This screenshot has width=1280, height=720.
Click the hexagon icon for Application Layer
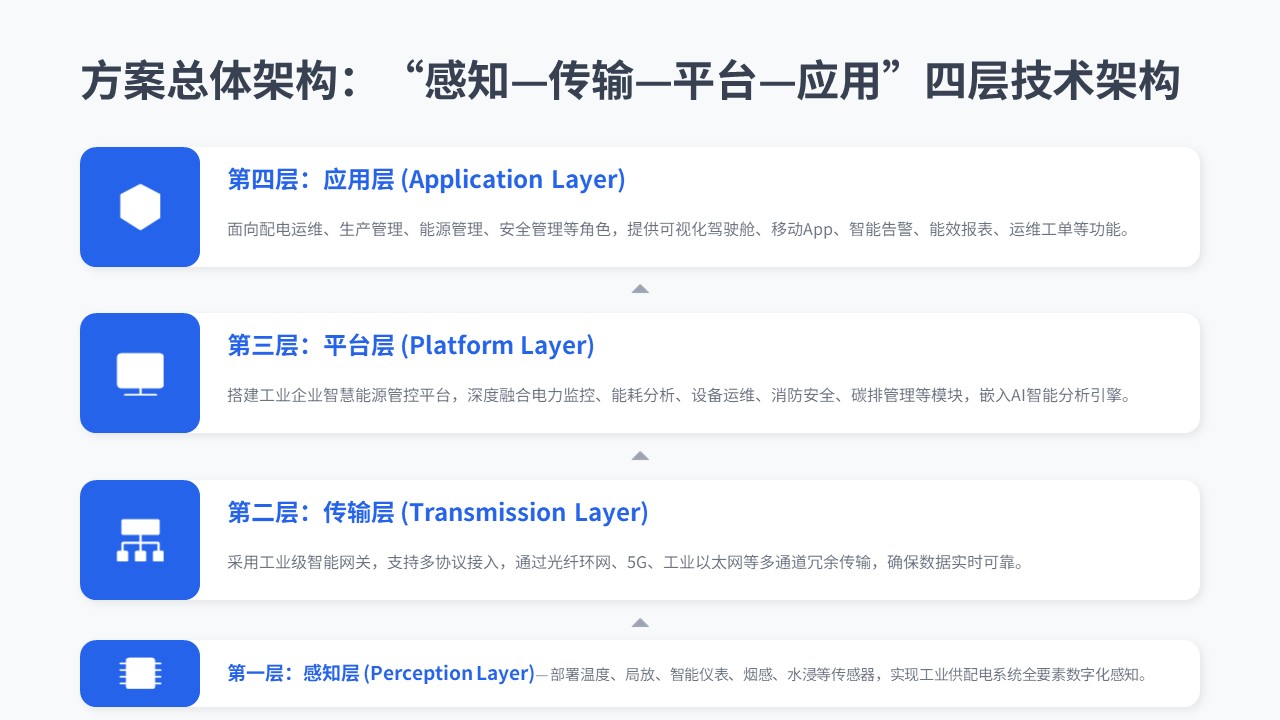140,207
